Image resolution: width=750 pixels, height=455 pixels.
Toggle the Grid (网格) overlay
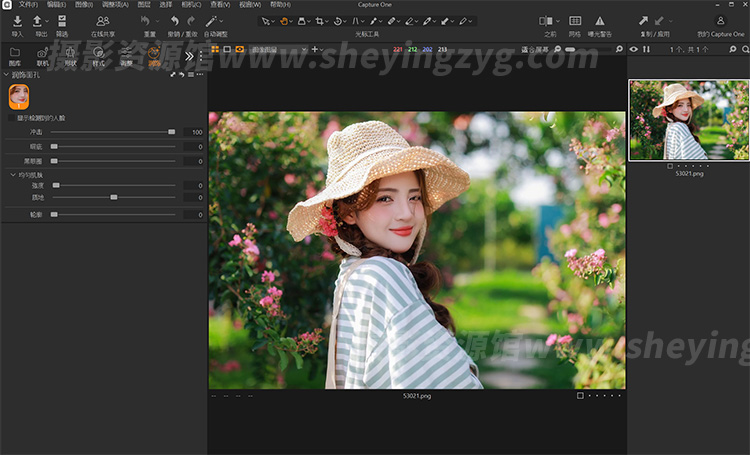pos(575,21)
